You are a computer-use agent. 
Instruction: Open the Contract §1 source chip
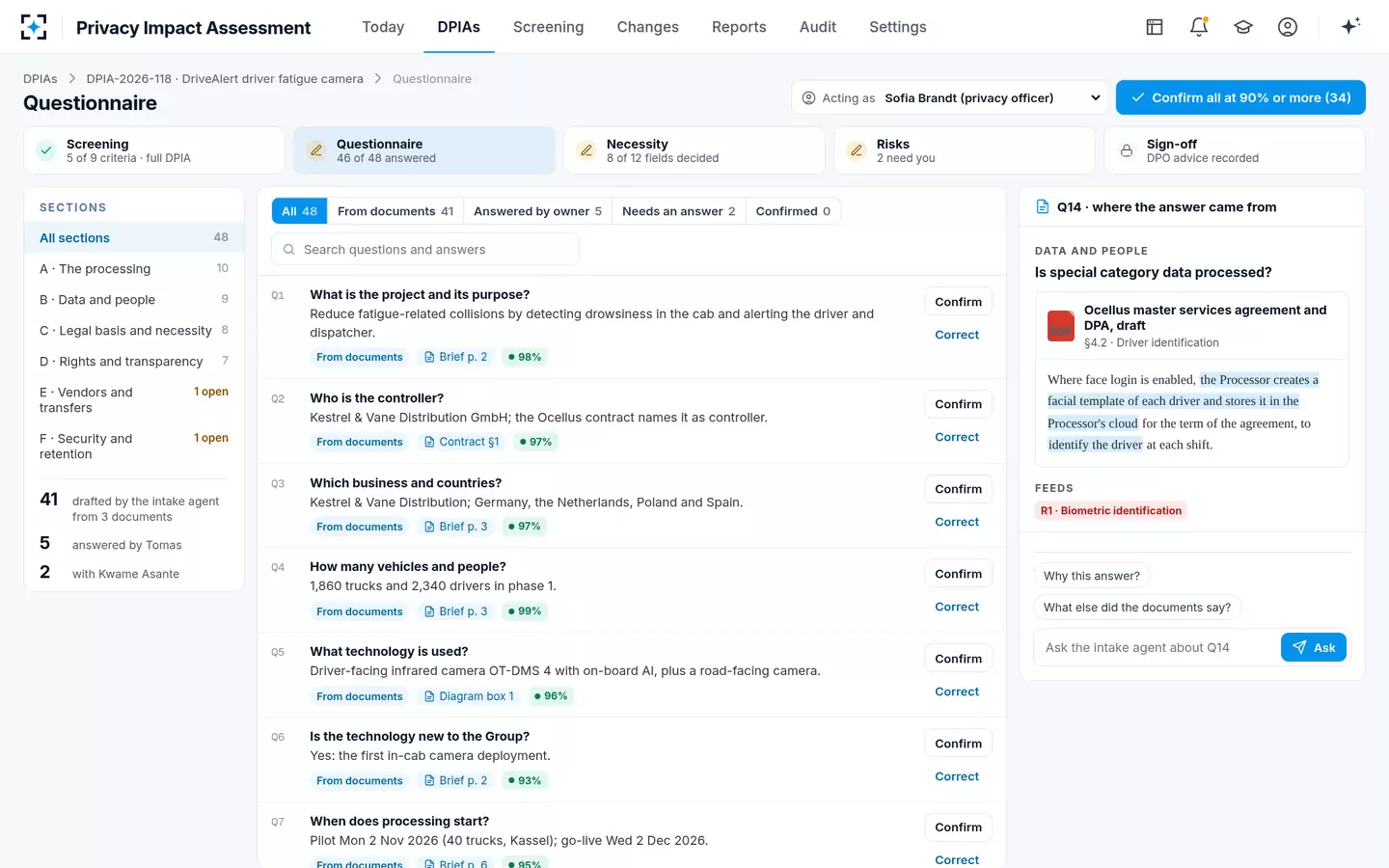coord(462,442)
